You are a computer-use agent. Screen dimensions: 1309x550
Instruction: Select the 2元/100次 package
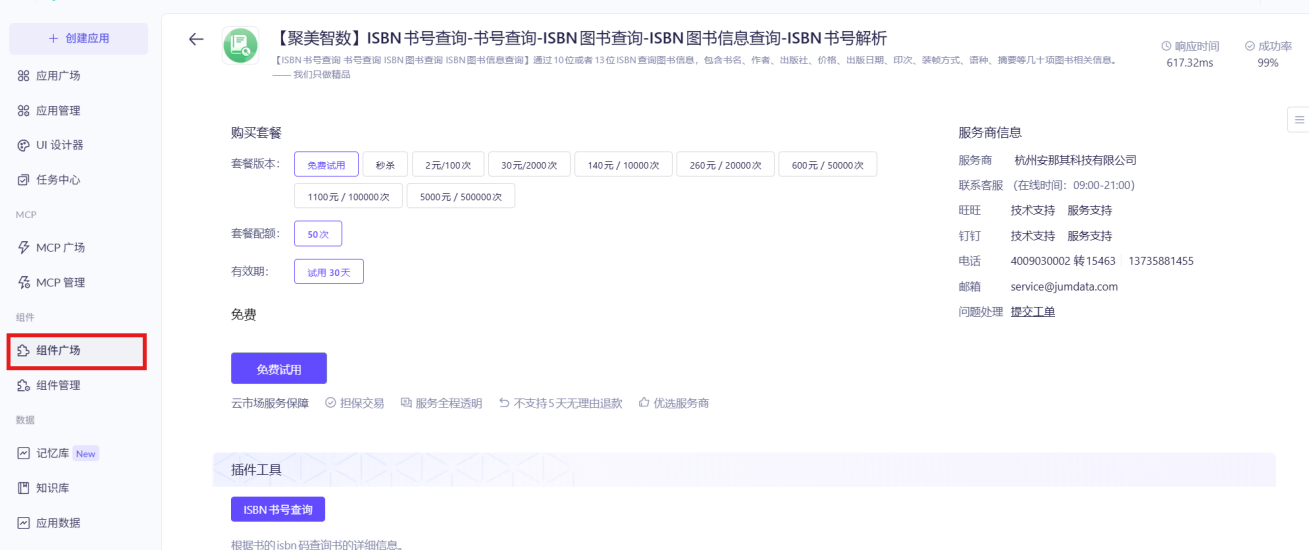pos(448,165)
